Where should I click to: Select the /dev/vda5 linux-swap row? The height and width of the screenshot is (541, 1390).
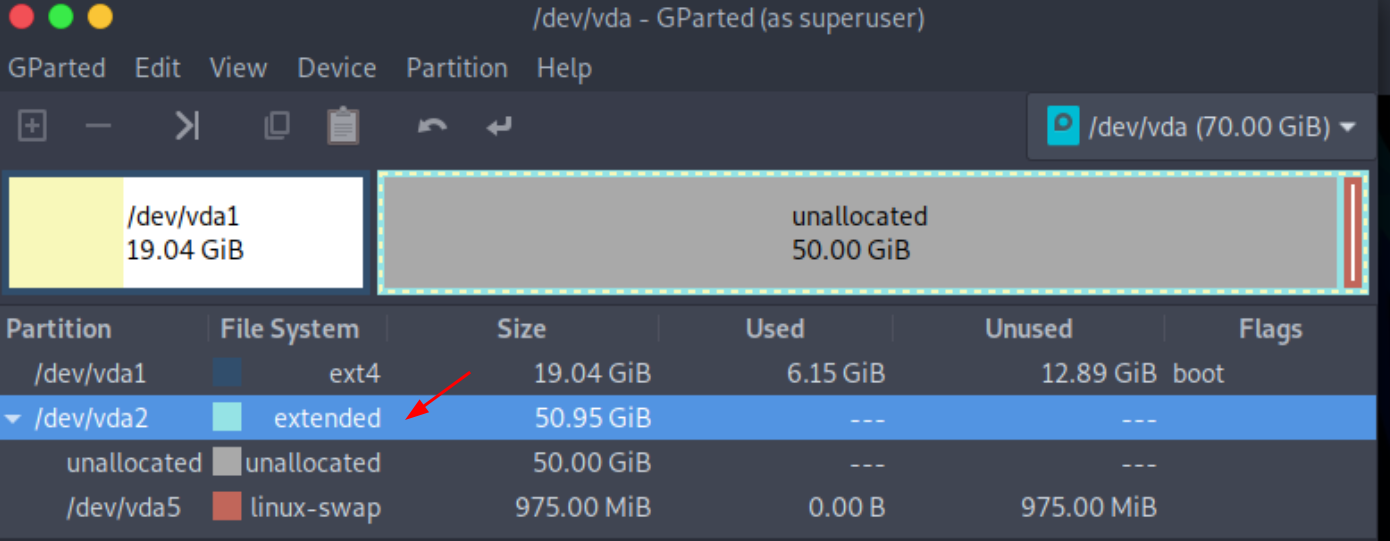pyautogui.click(x=695, y=507)
